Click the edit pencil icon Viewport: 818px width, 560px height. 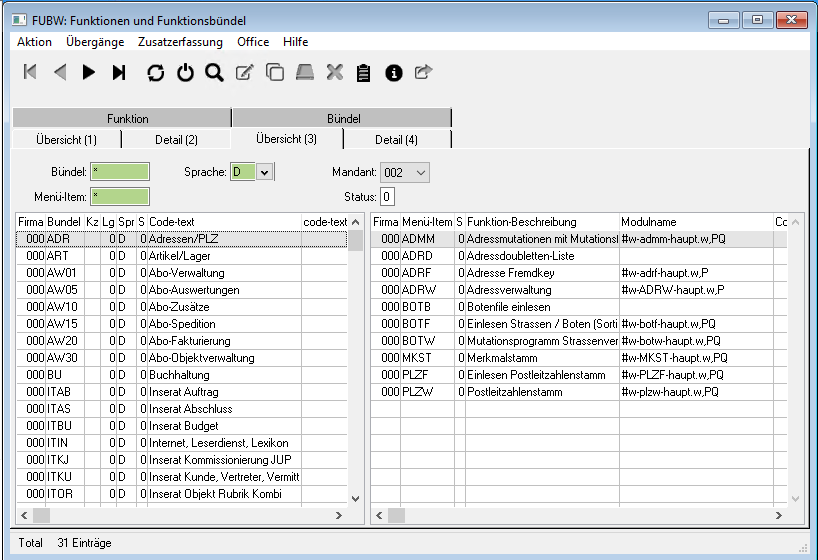click(244, 72)
